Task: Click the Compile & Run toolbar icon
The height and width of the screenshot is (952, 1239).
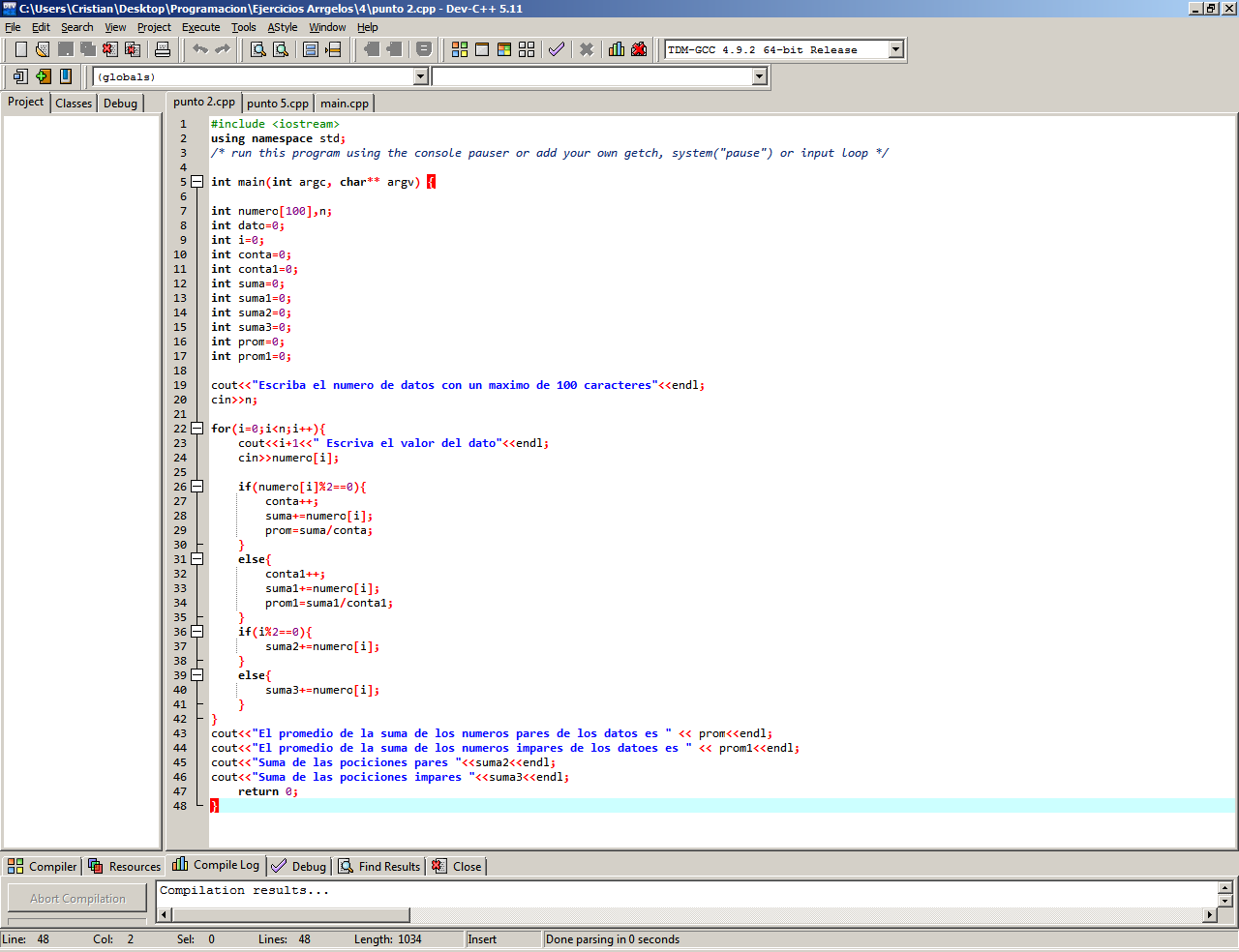Action: [x=504, y=49]
